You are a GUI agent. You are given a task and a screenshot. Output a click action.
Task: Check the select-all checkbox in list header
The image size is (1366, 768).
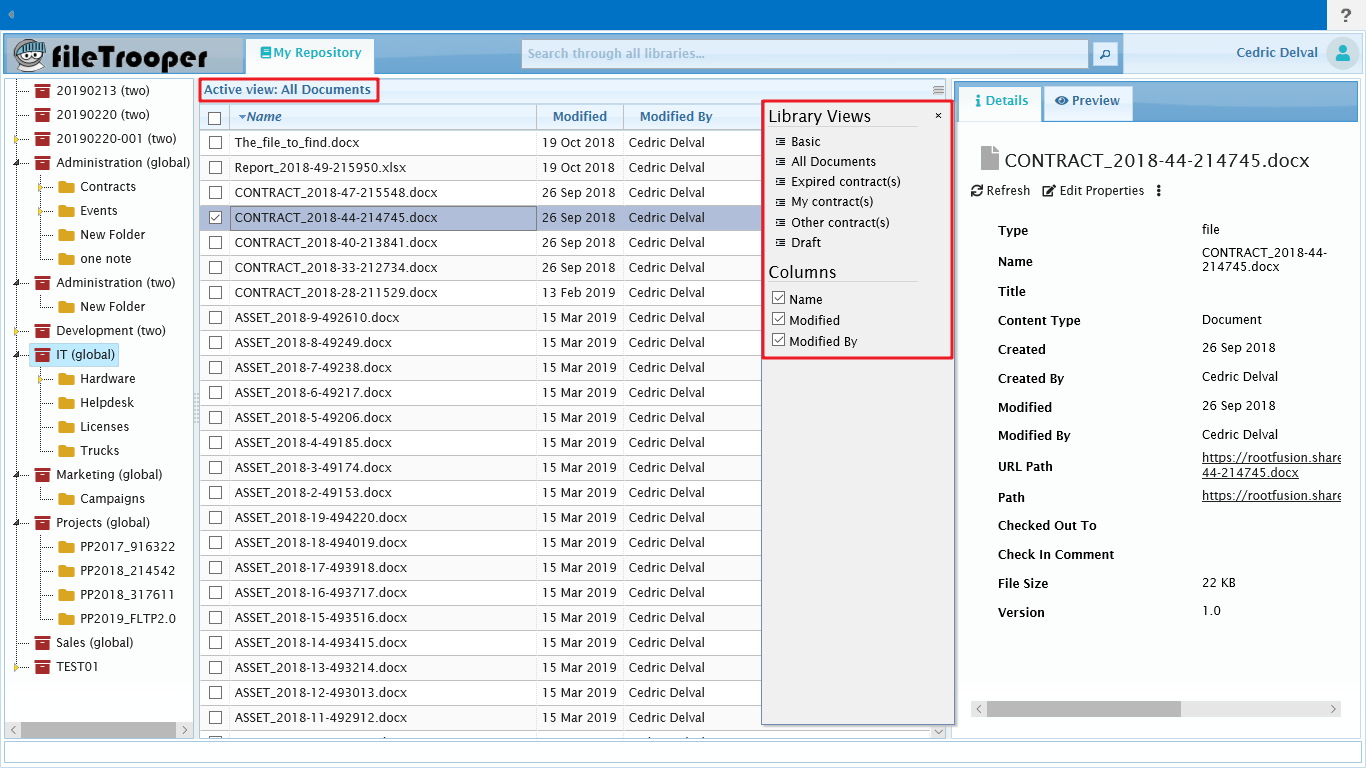215,117
